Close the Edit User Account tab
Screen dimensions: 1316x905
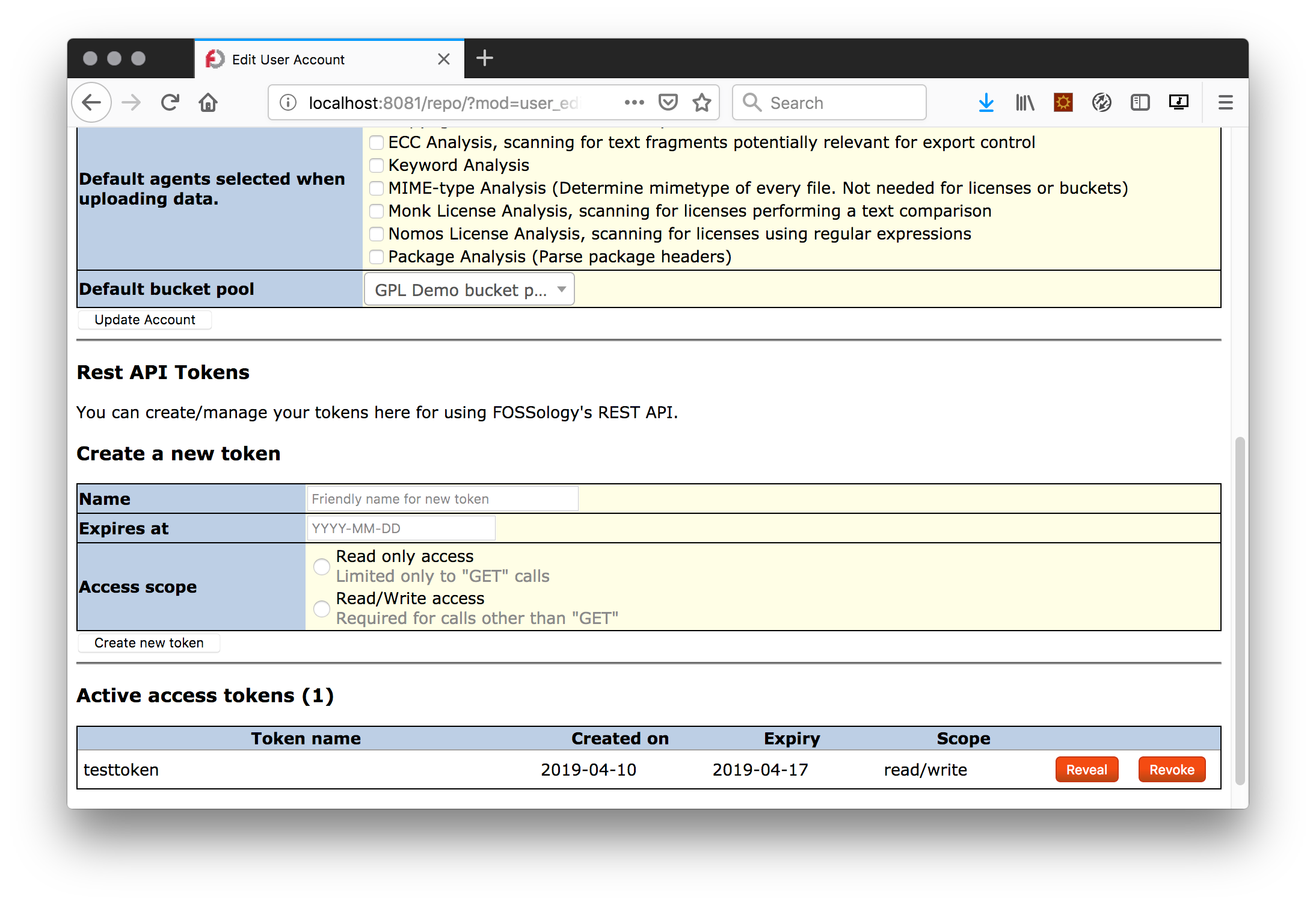(x=444, y=59)
